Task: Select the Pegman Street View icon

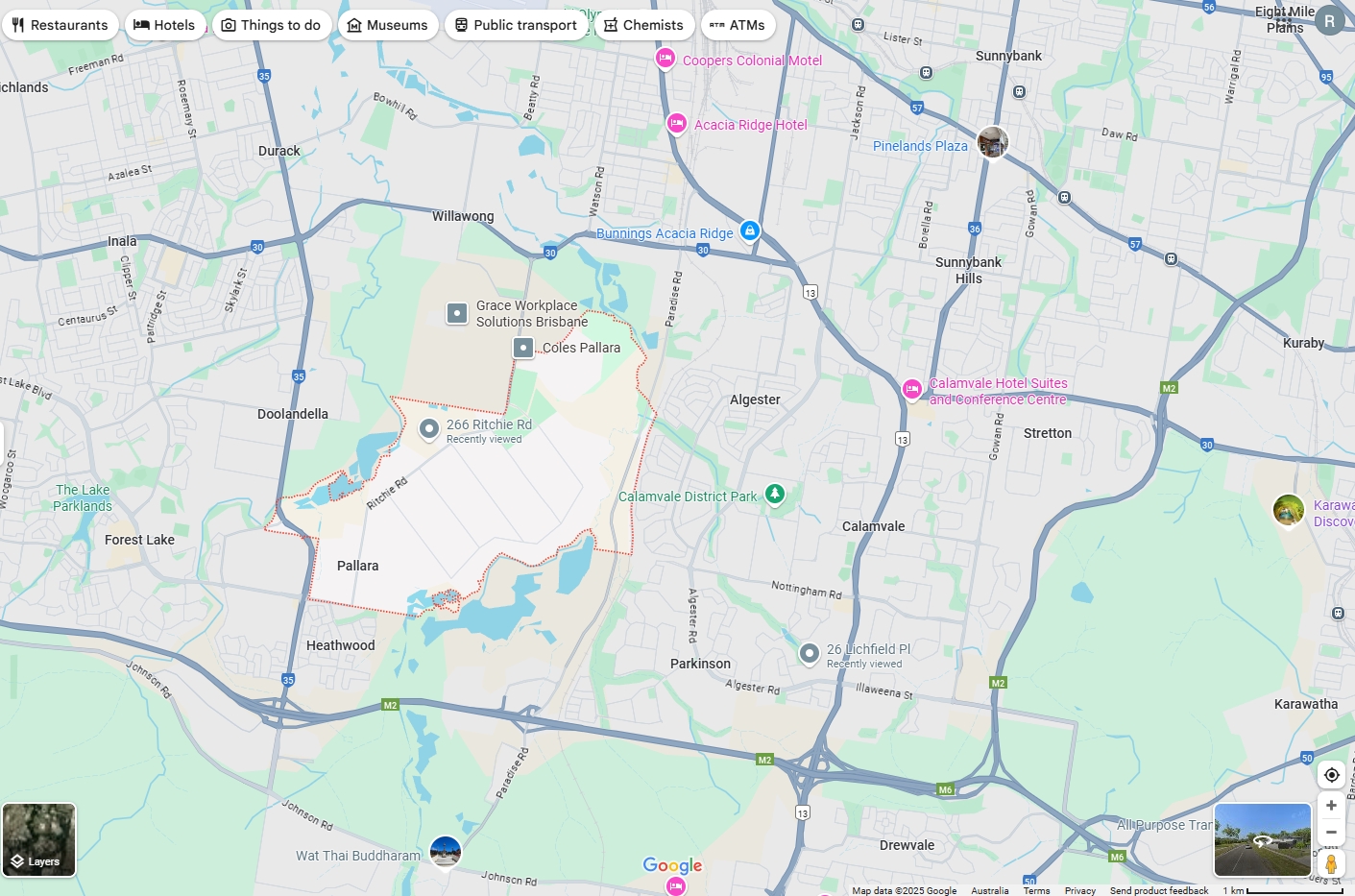Action: [x=1331, y=863]
